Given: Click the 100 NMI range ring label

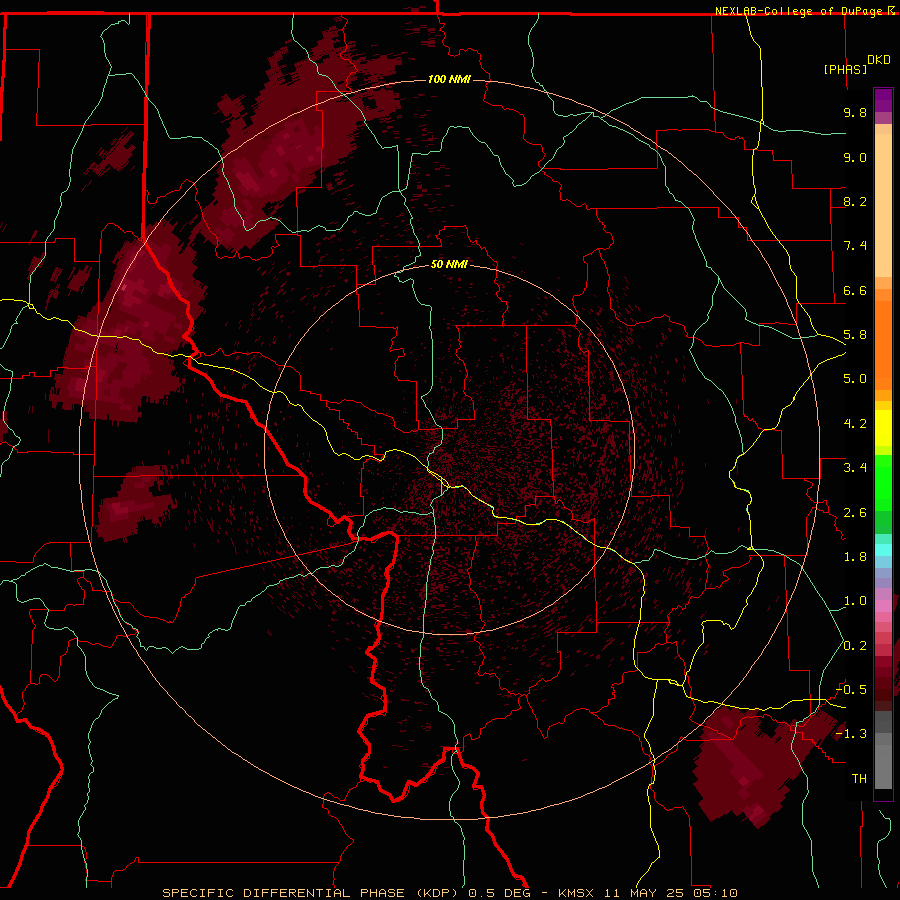Looking at the screenshot, I should pyautogui.click(x=449, y=79).
